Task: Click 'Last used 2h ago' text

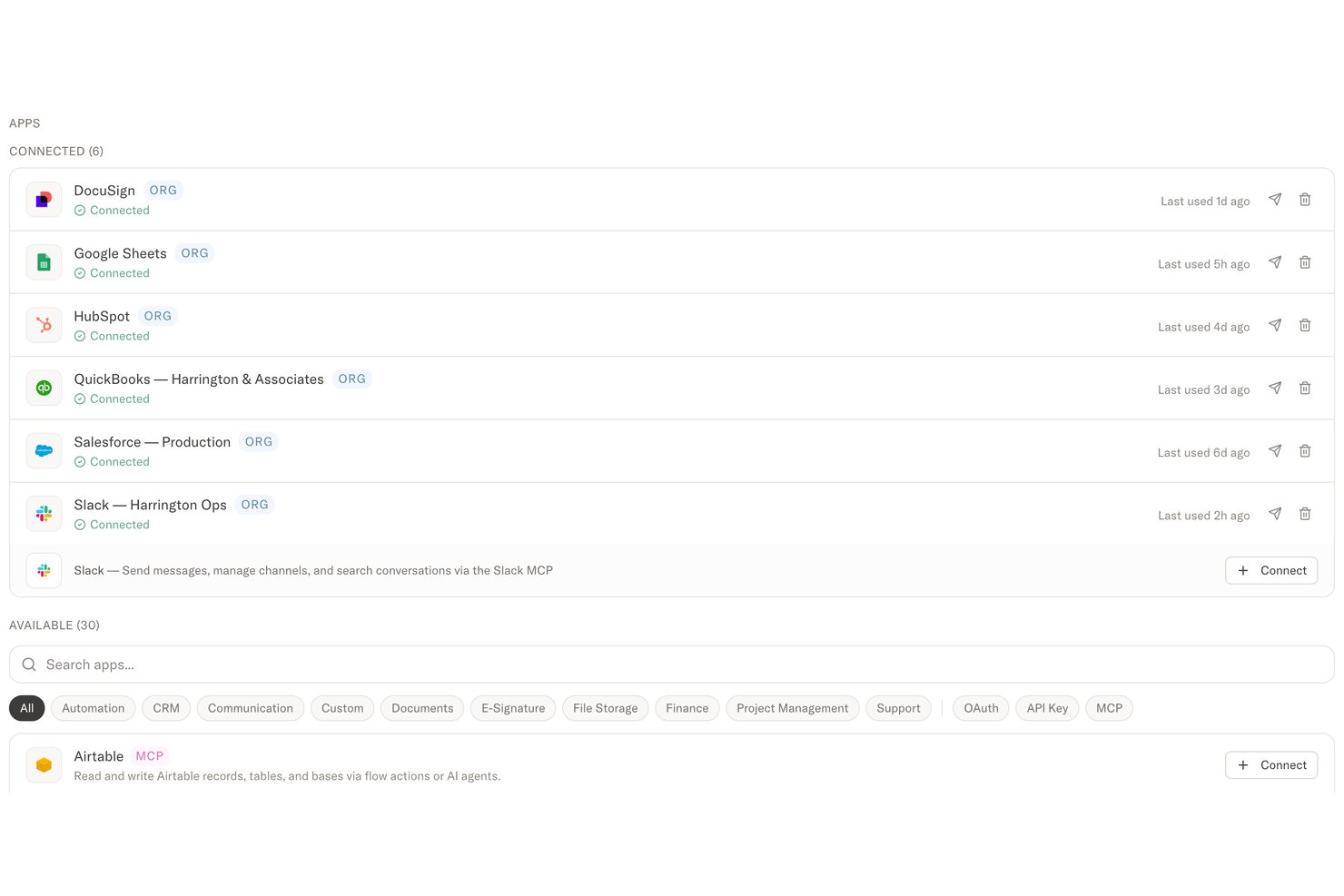Action: click(1203, 516)
